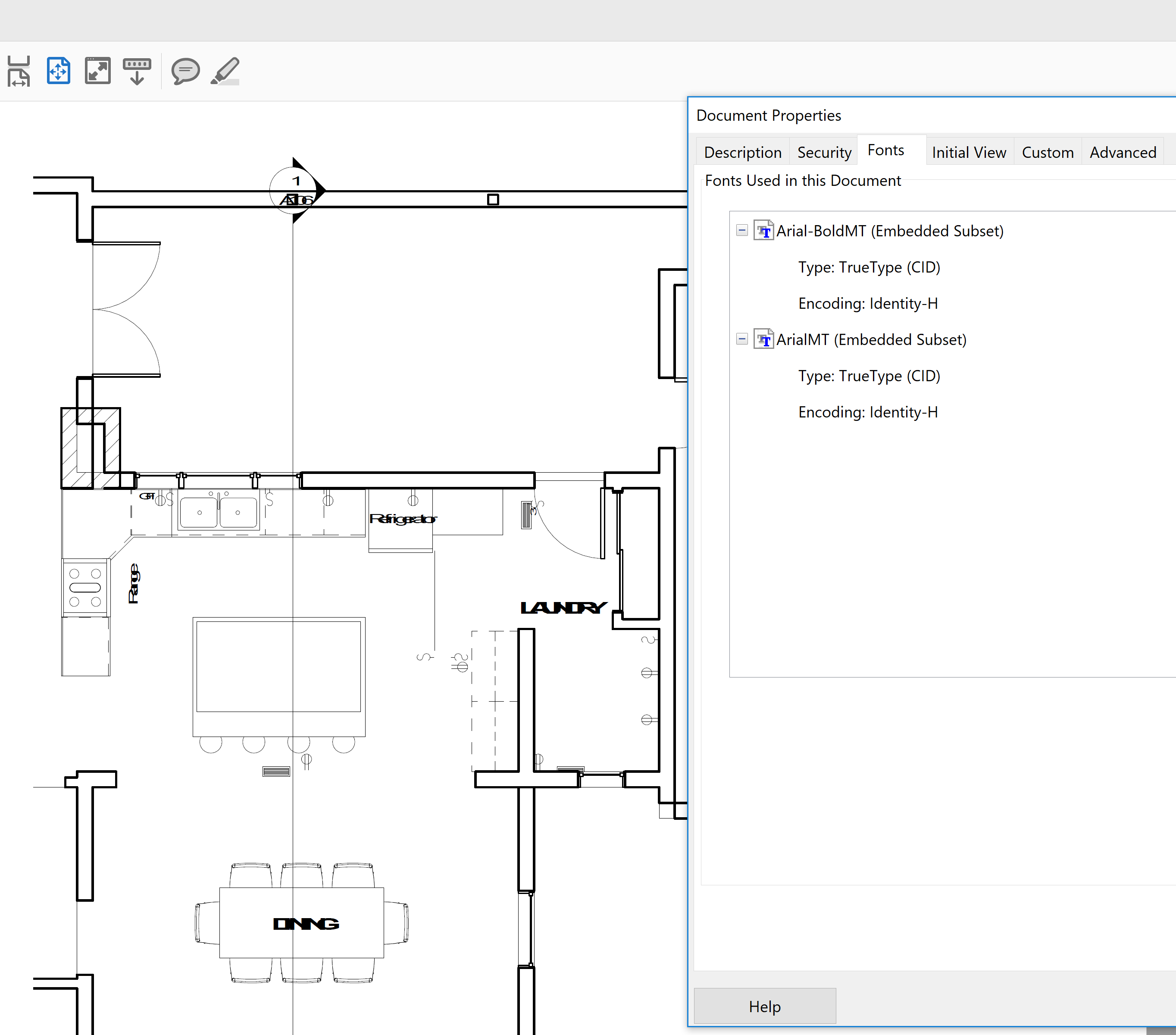Select the comment speech bubble tool
The image size is (1176, 1035).
(185, 70)
